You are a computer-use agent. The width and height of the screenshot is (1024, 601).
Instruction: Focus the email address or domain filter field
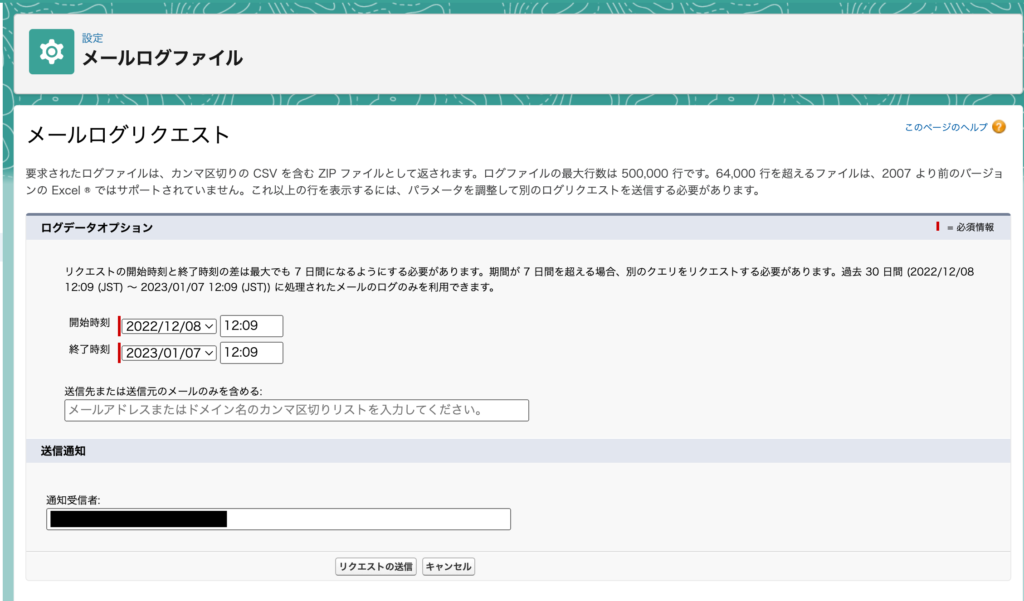(296, 410)
